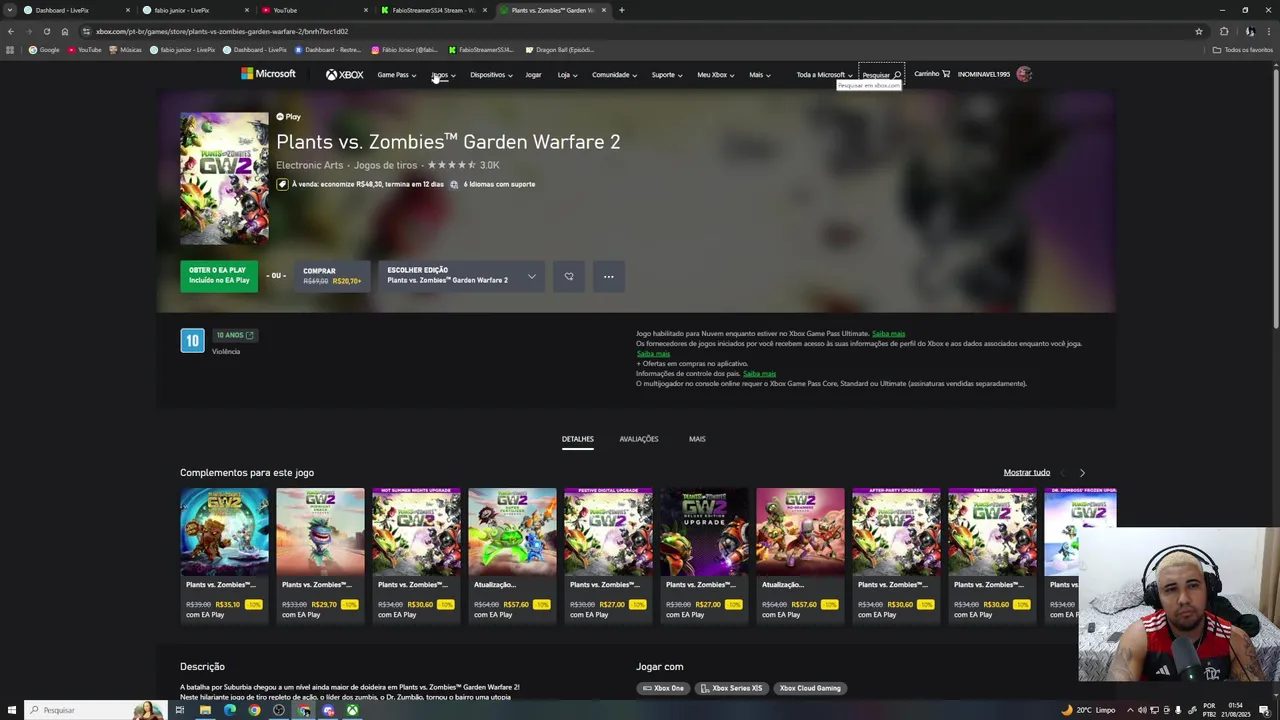Image resolution: width=1280 pixels, height=720 pixels.
Task: Click Mostrar tudo link
Action: [x=1027, y=472]
